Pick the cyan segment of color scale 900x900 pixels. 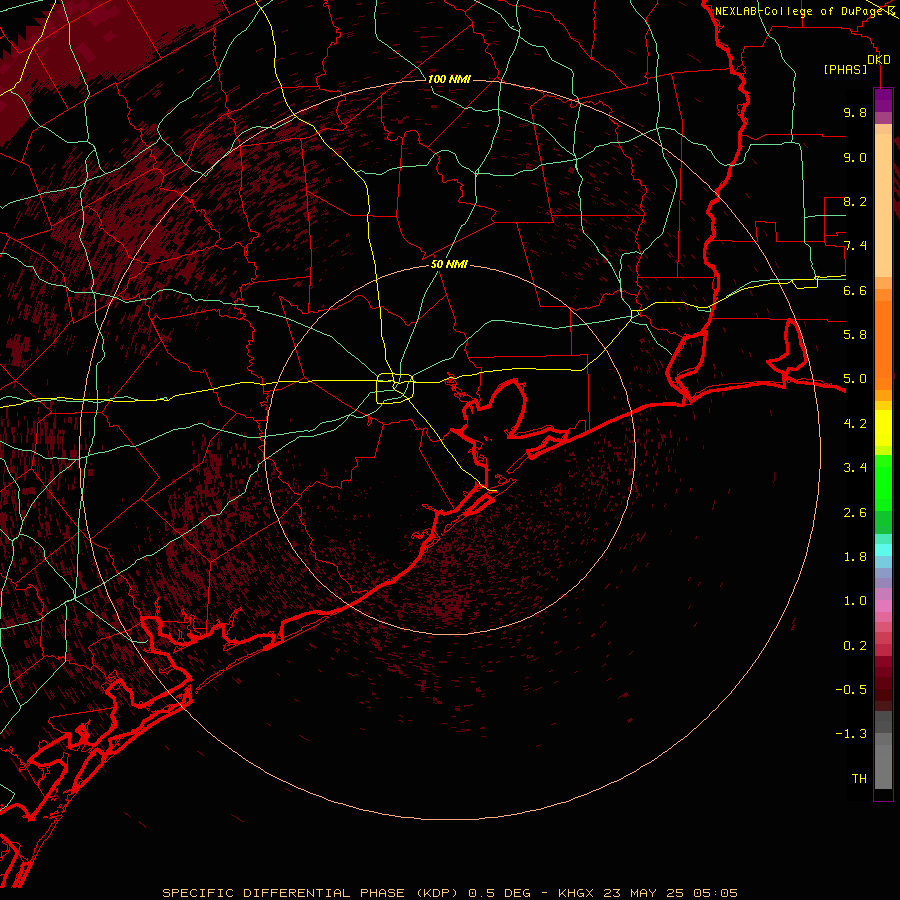(883, 550)
